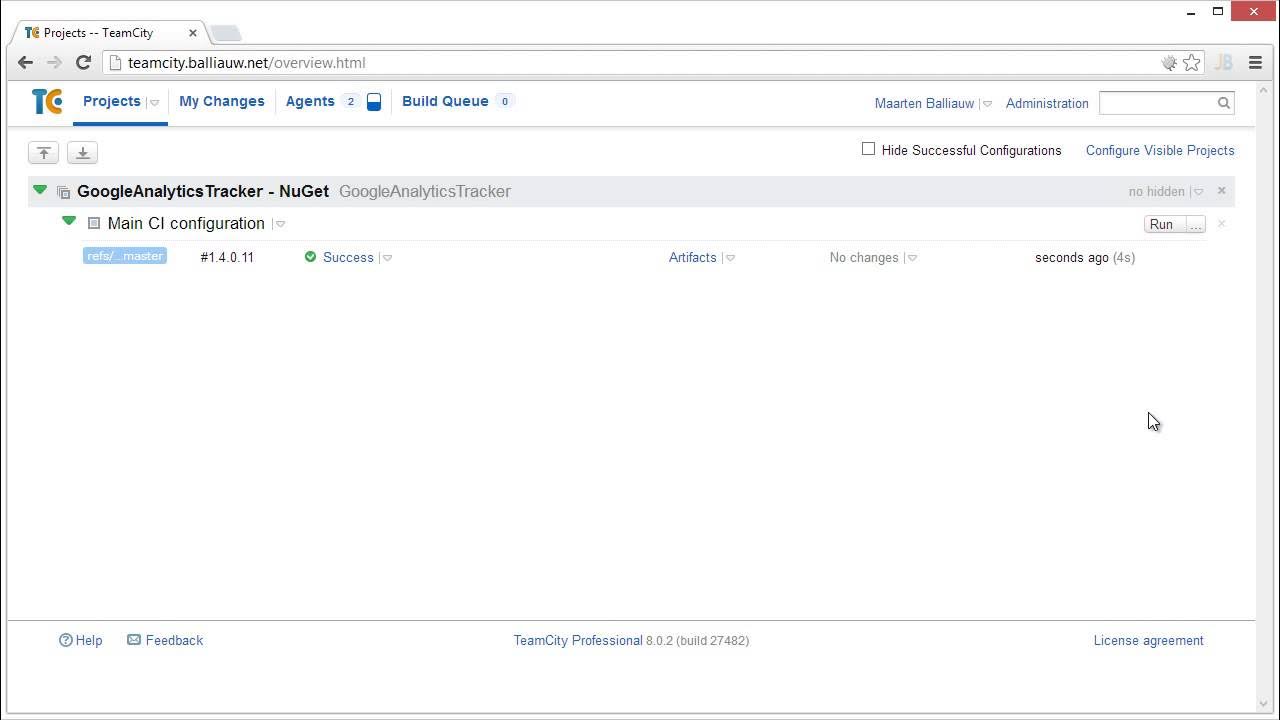Open the No changes dropdown arrow

click(912, 258)
